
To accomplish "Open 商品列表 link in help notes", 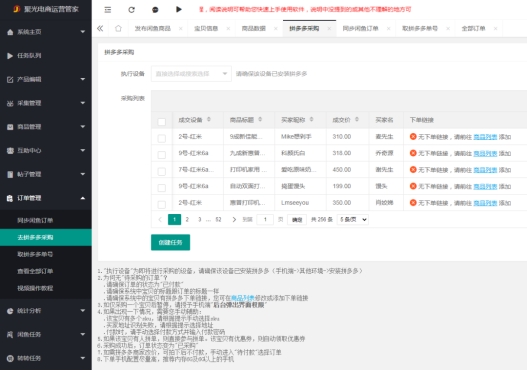I will pyautogui.click(x=242, y=298).
